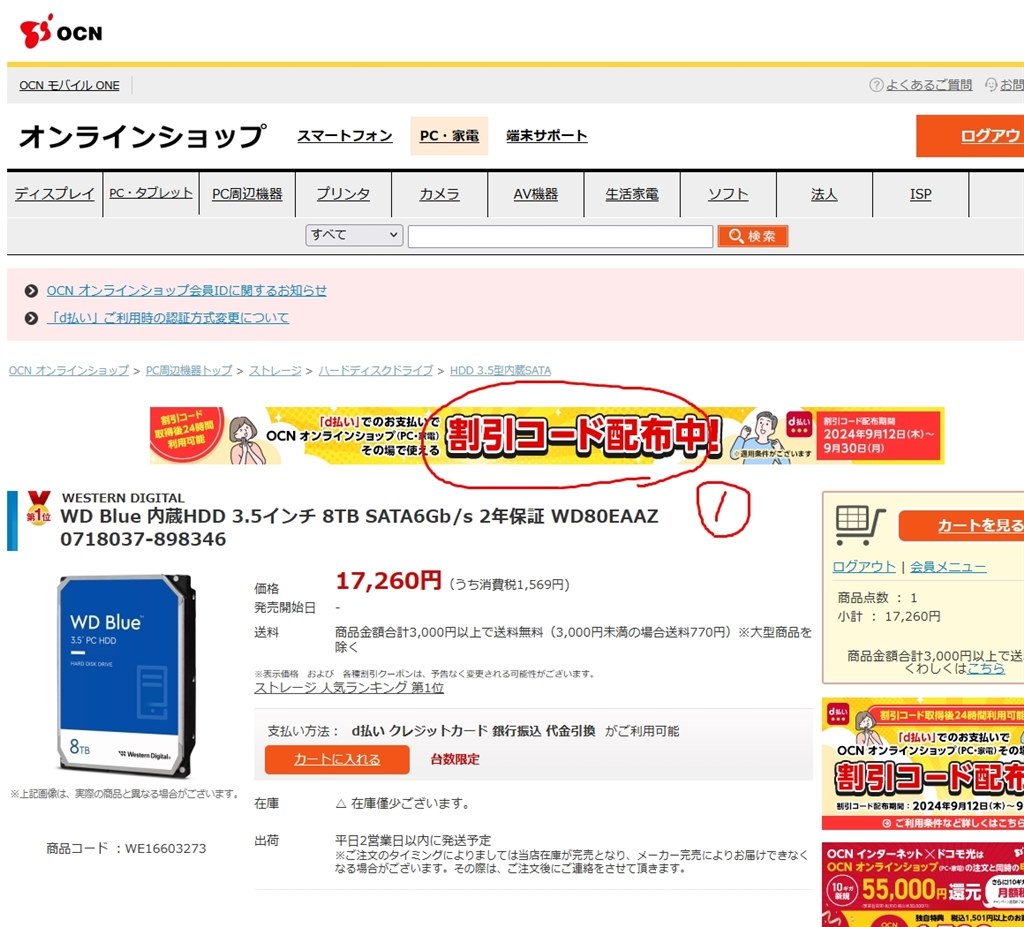
Task: Open 「d払い」認証方式変更 notice link
Action: pyautogui.click(x=168, y=318)
